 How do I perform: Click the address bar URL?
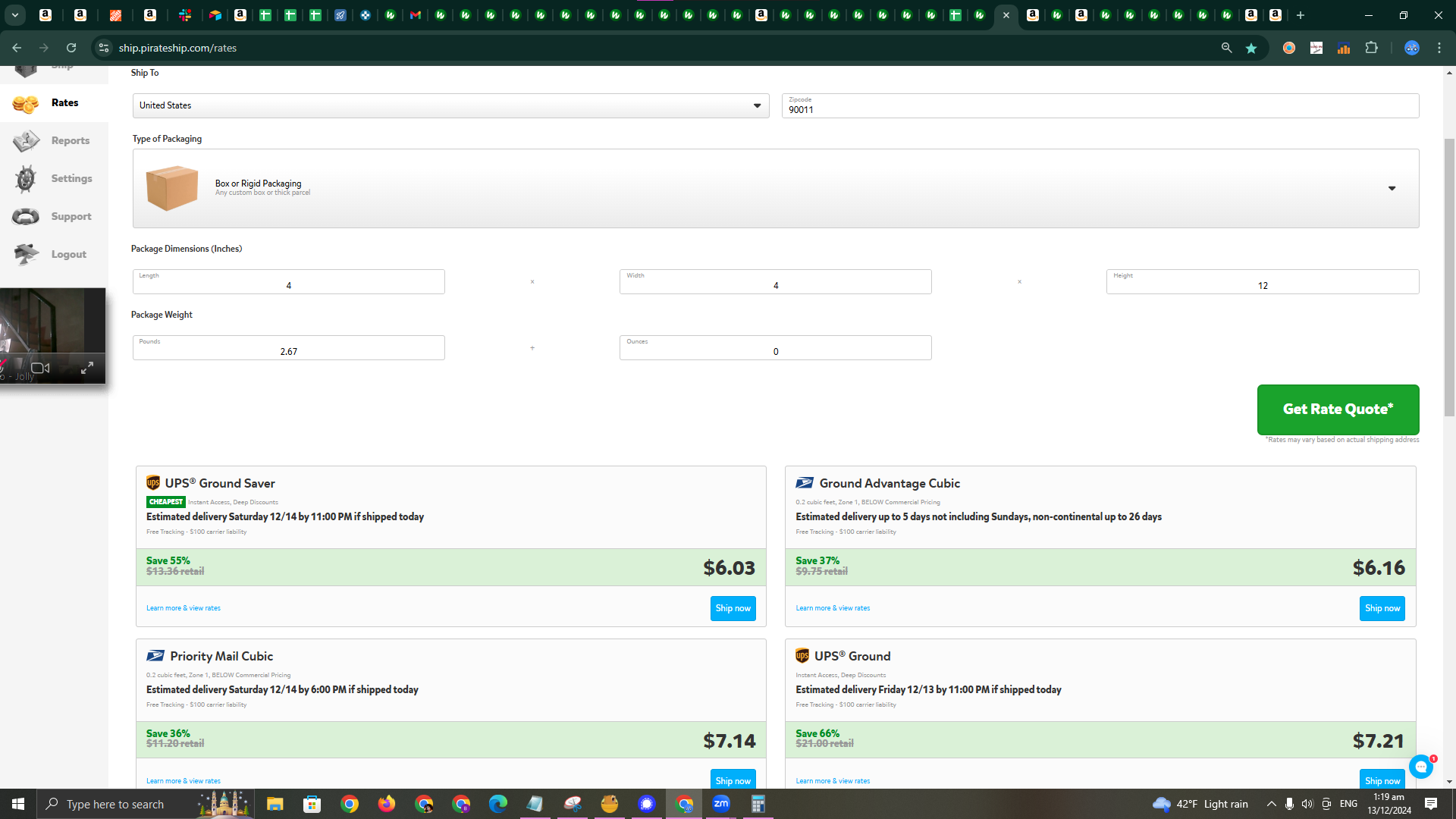pos(177,48)
